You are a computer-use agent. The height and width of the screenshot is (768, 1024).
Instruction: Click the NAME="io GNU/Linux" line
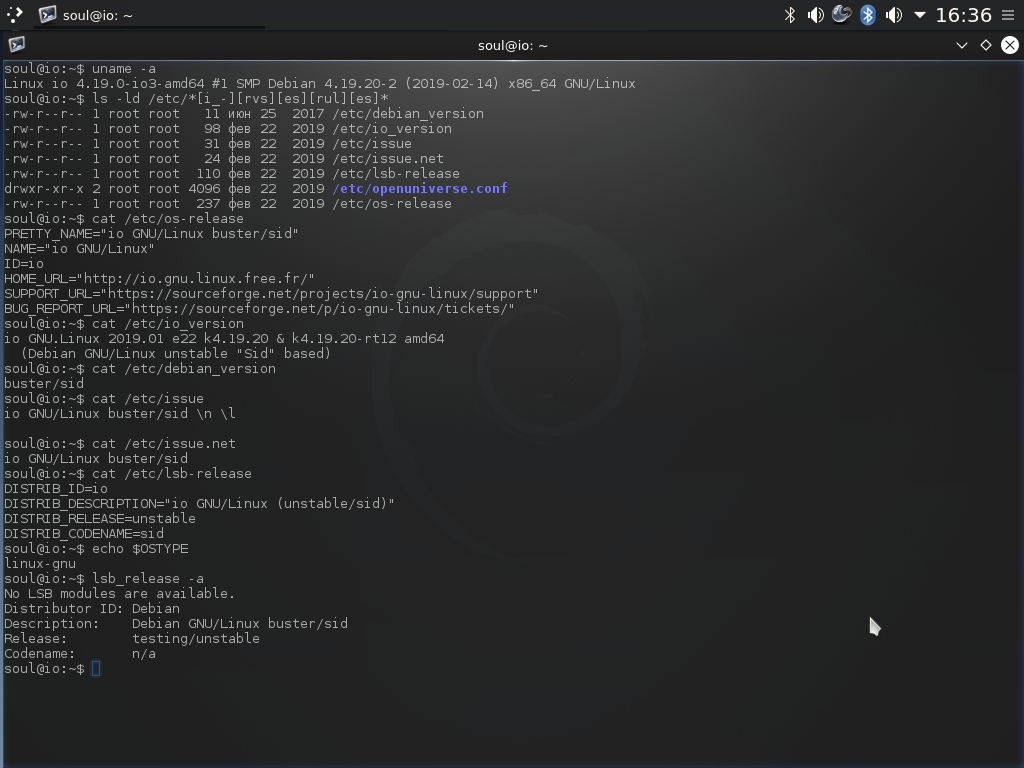(x=80, y=249)
